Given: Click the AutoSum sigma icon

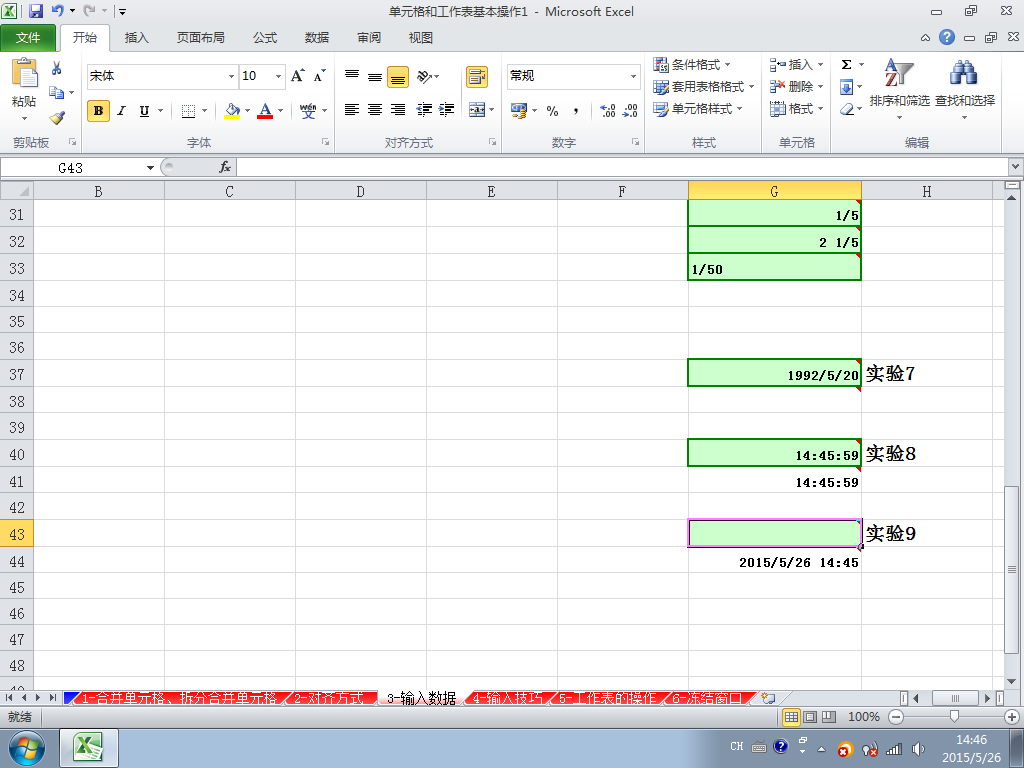Looking at the screenshot, I should point(846,65).
